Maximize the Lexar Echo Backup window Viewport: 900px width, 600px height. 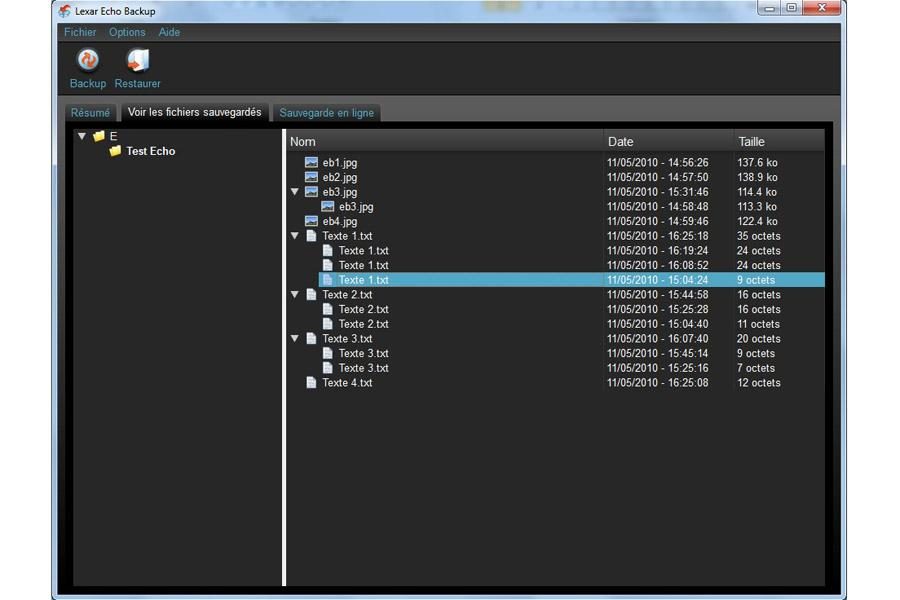792,8
